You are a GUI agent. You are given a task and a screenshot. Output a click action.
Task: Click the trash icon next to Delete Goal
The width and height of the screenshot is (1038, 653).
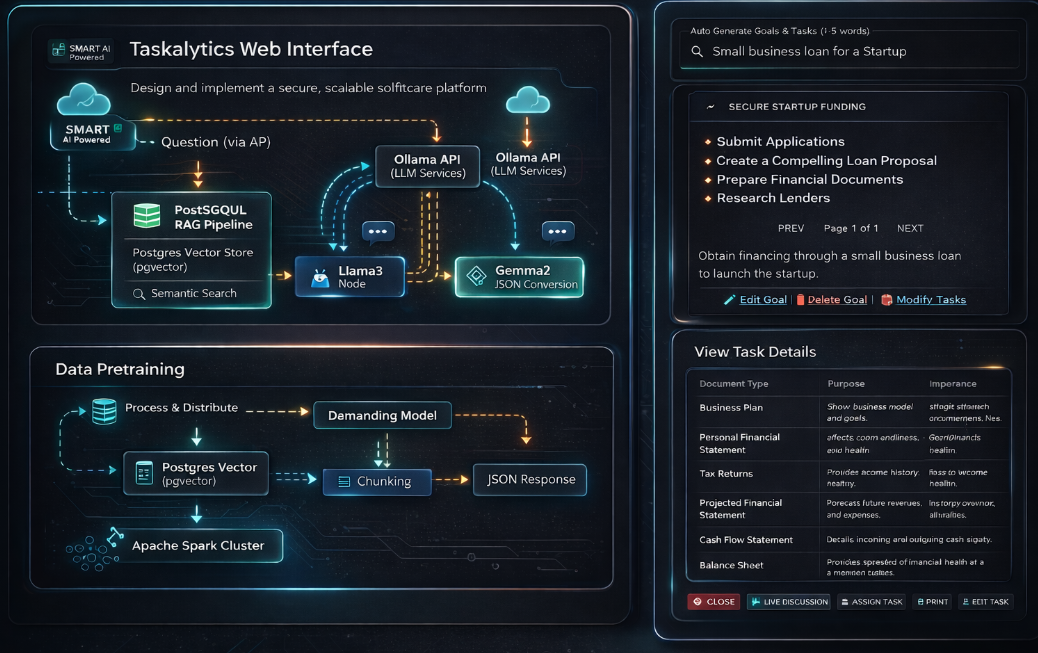tap(800, 300)
